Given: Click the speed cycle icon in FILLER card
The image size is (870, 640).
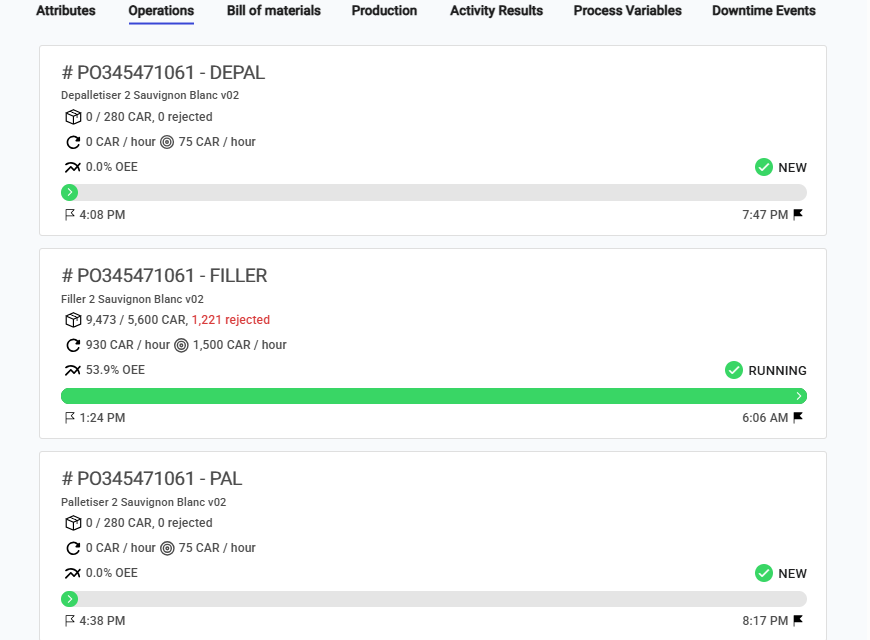Looking at the screenshot, I should [72, 345].
